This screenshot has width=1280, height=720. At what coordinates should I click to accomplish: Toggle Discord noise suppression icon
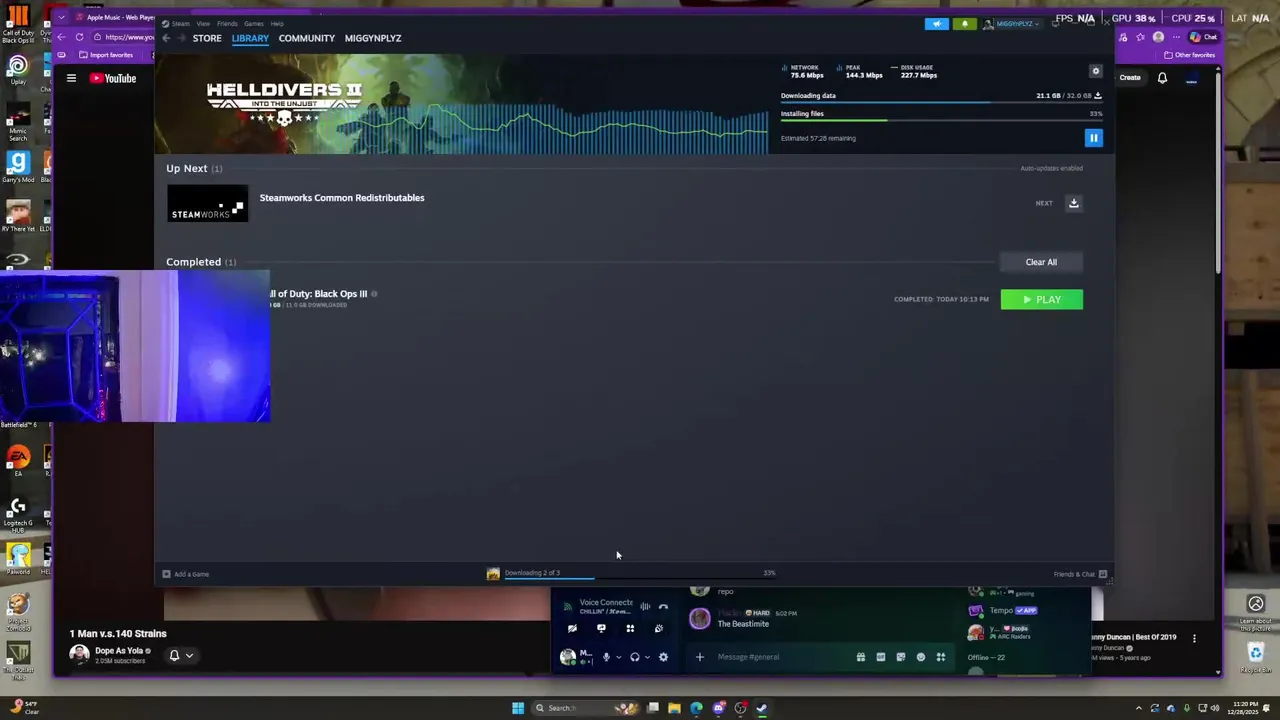tap(645, 607)
